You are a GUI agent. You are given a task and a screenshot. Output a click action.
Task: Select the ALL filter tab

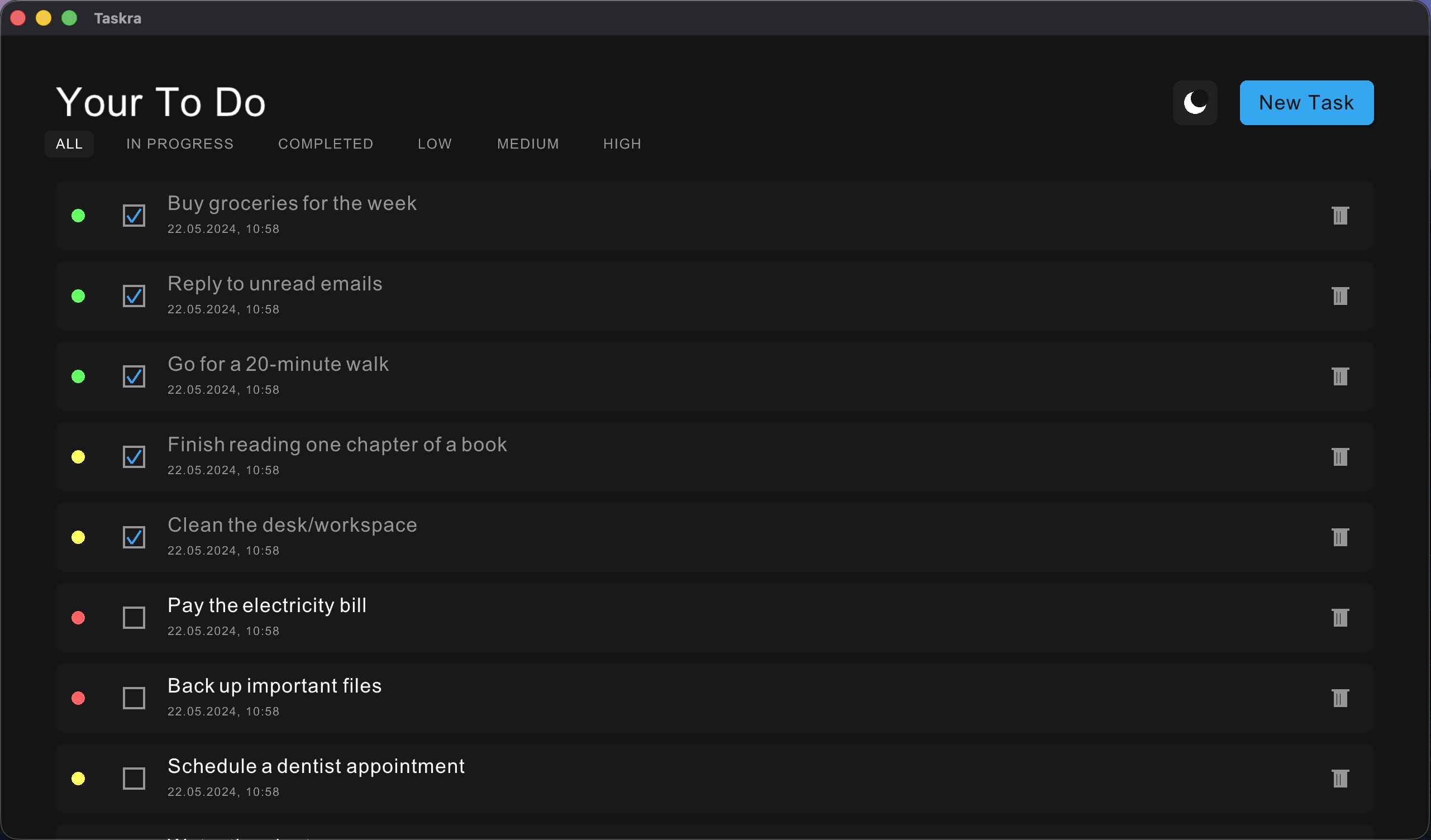point(69,144)
